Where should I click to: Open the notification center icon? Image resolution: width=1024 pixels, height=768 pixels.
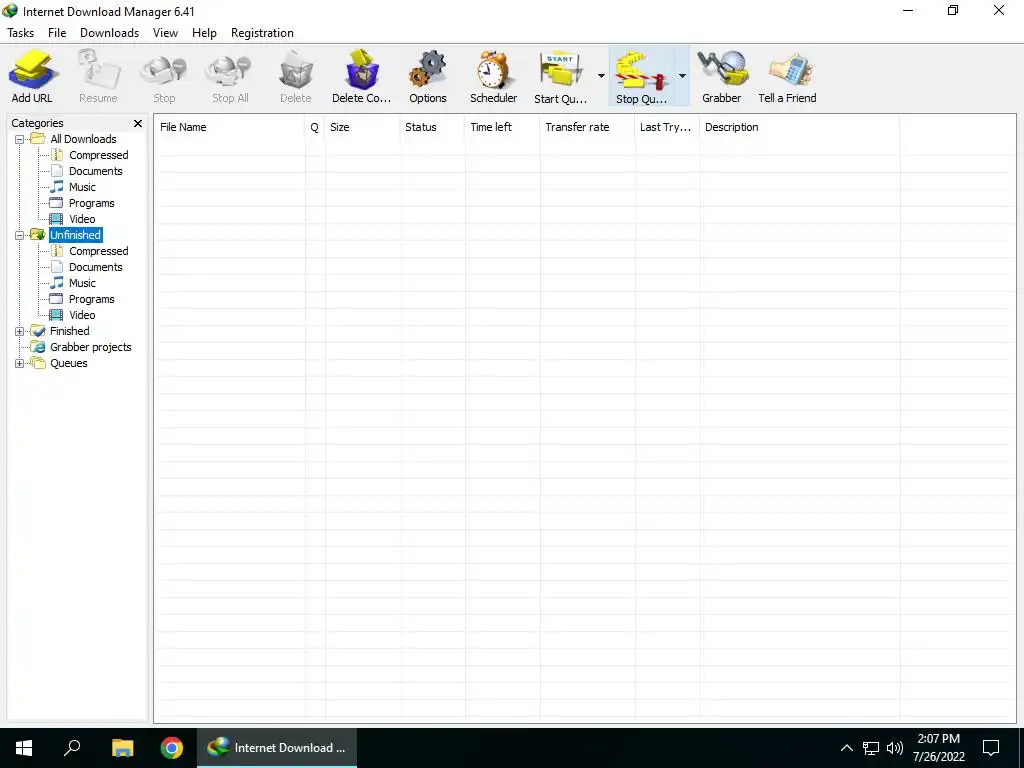pos(991,748)
